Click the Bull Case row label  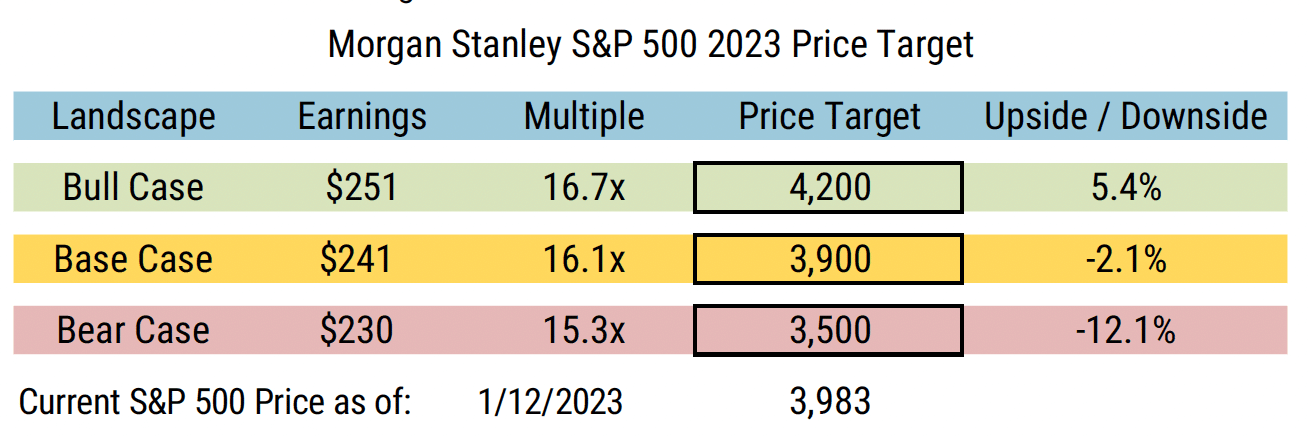pyautogui.click(x=133, y=188)
